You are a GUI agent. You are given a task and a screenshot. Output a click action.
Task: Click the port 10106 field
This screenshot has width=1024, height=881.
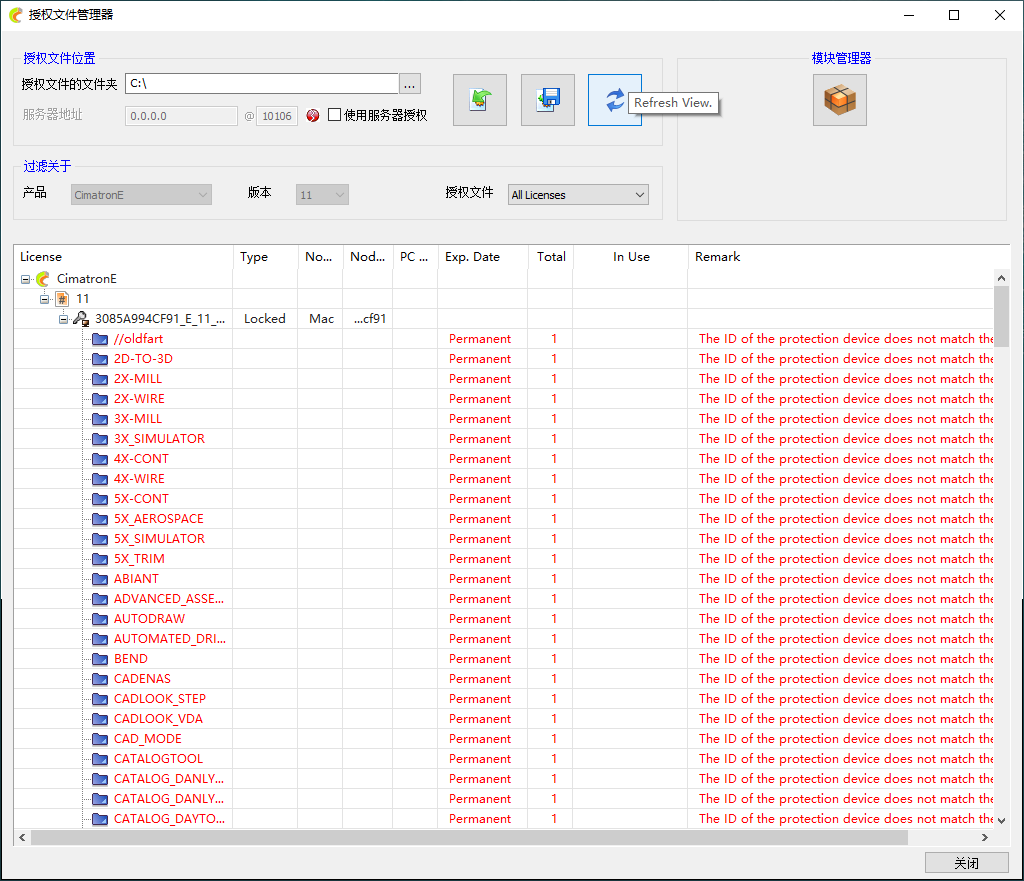point(277,116)
